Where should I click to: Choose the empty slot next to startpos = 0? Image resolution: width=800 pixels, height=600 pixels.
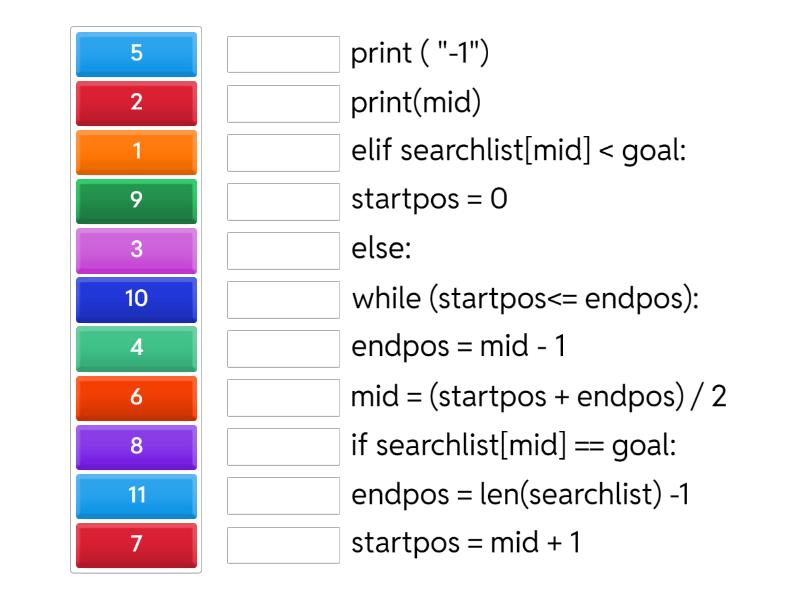[x=283, y=201]
